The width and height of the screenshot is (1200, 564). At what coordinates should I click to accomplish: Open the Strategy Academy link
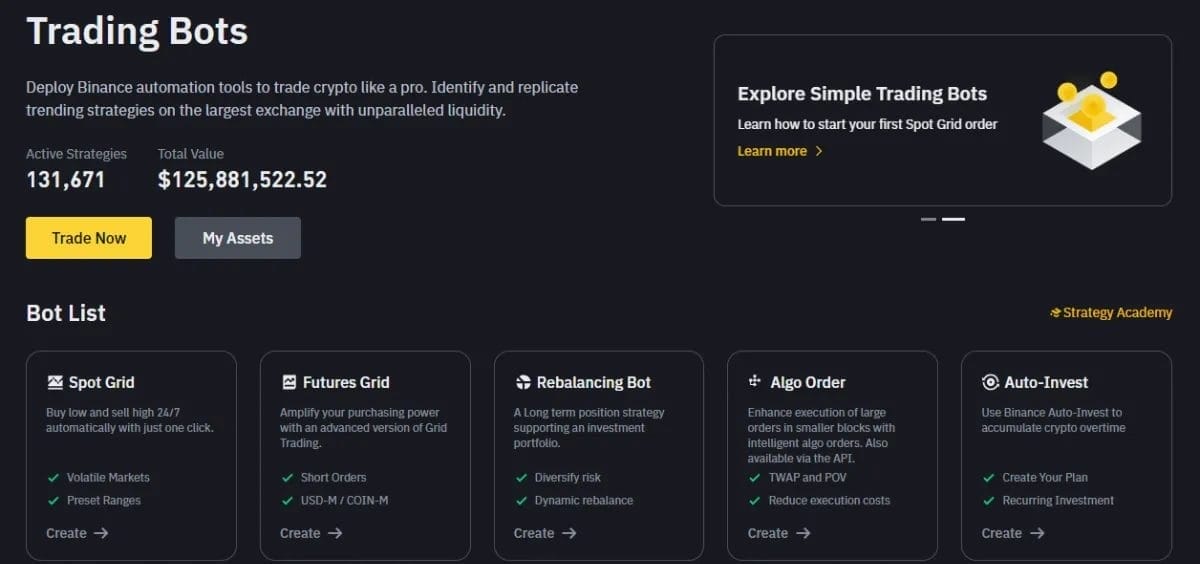[x=1116, y=313]
